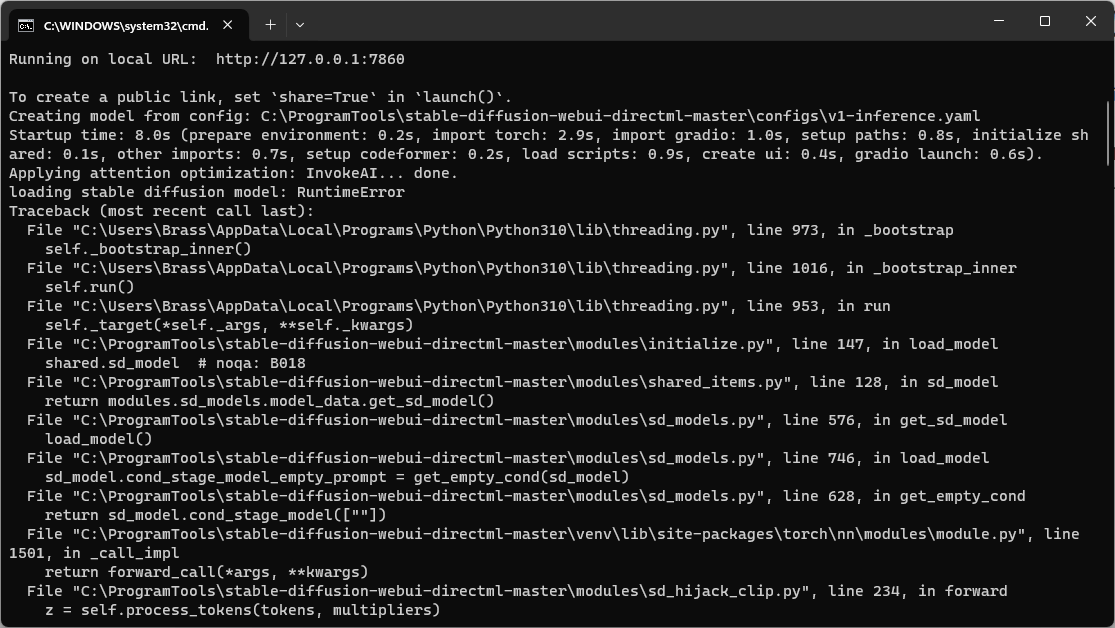Minimize the Windows Terminal window
This screenshot has height=628, width=1115.
tap(997, 21)
